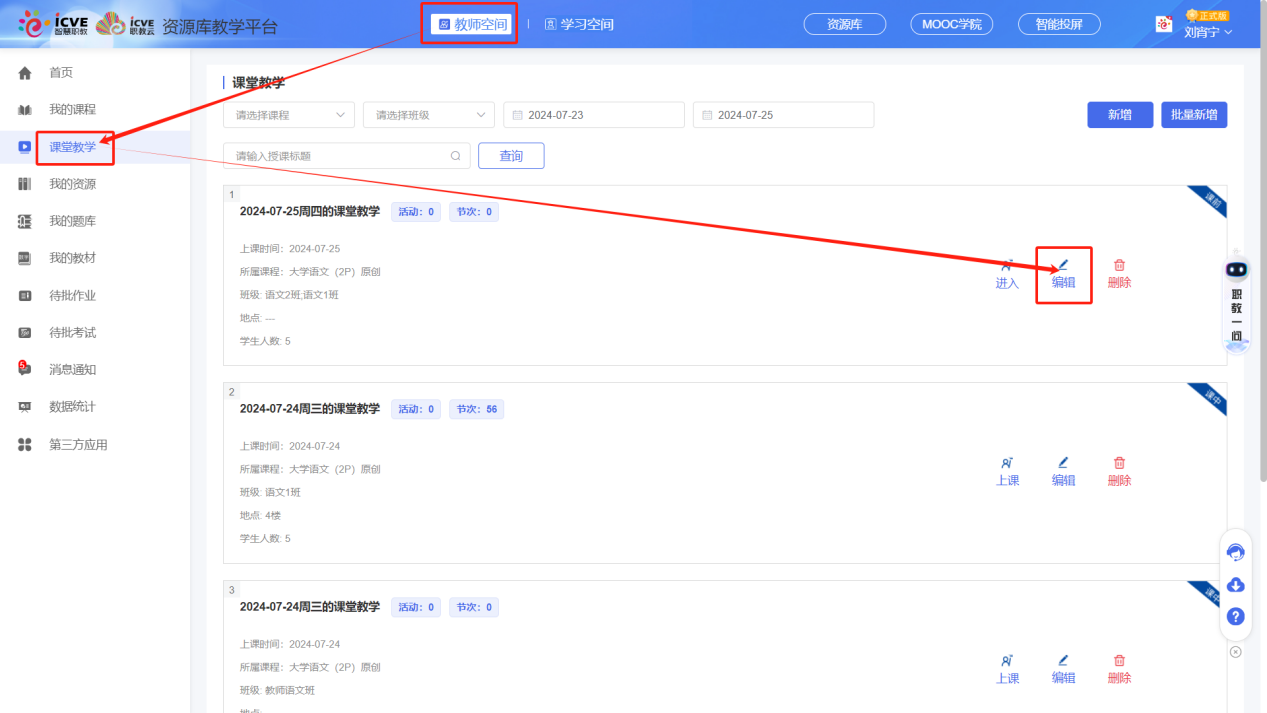Click the 编辑 pencil icon for 2024-07-25 class

[1063, 265]
